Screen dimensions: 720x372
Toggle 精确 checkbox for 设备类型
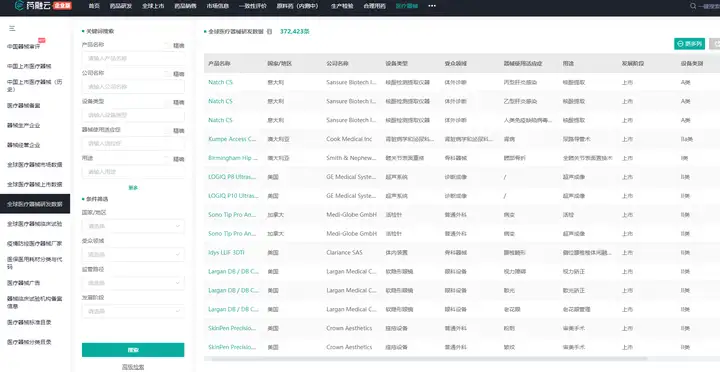click(x=167, y=102)
